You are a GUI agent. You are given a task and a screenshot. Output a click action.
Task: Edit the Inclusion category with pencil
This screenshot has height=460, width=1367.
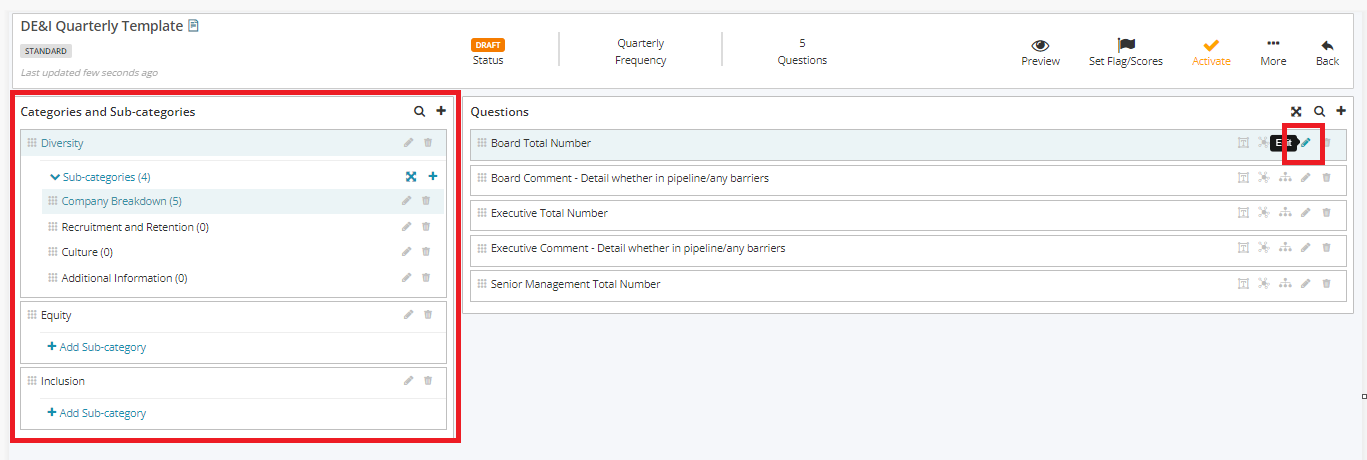click(408, 380)
